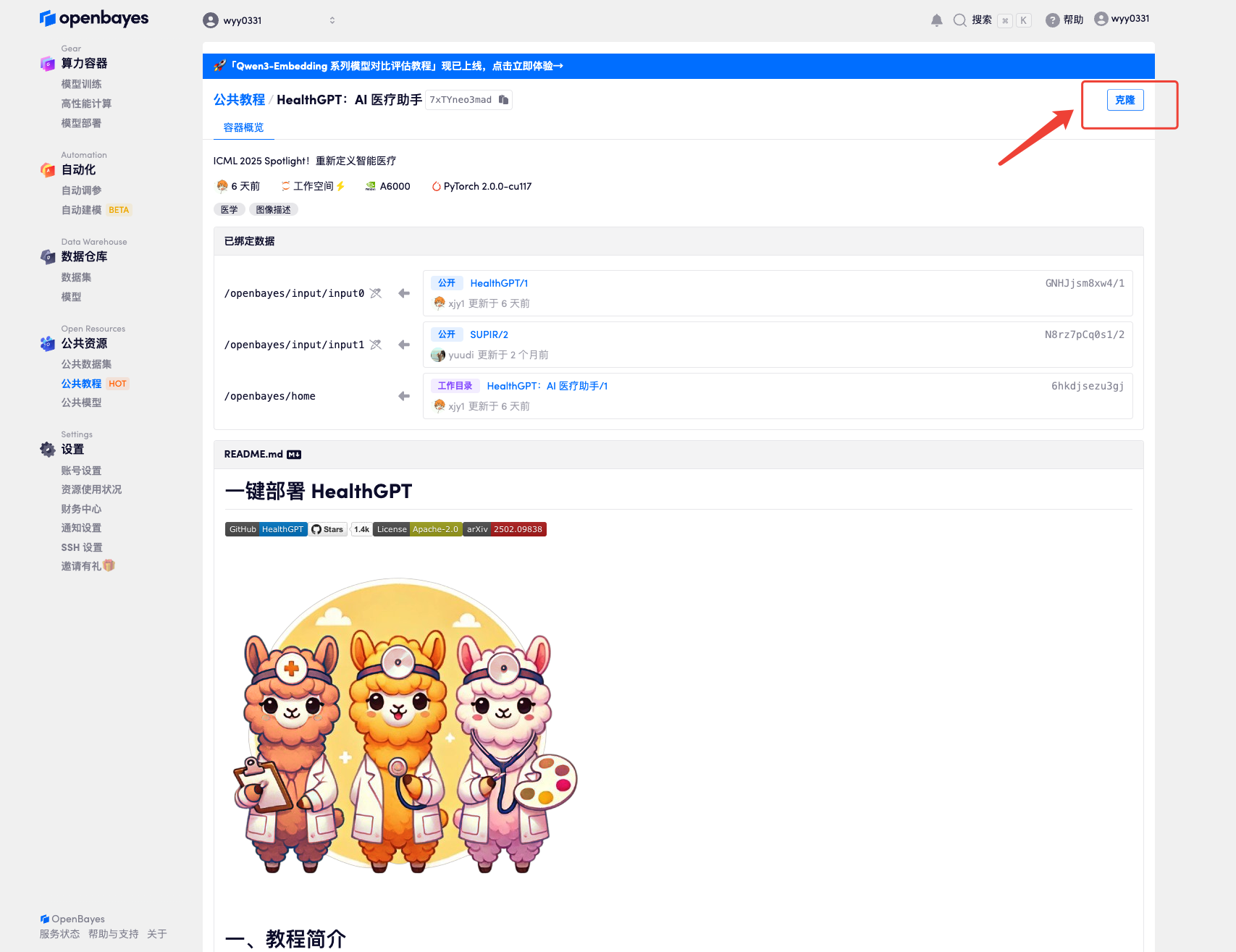
Task: Click the 公共教程 breadcrumb link
Action: point(239,100)
